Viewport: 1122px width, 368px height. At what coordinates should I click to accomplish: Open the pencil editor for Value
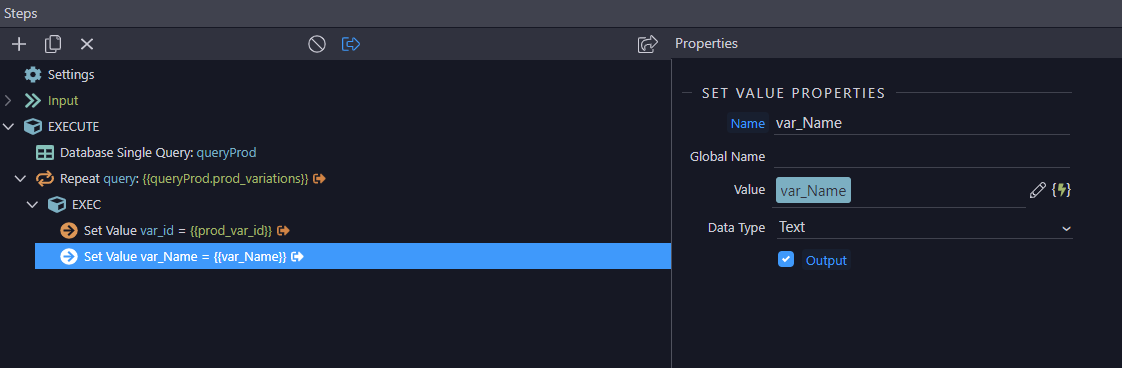point(1038,190)
